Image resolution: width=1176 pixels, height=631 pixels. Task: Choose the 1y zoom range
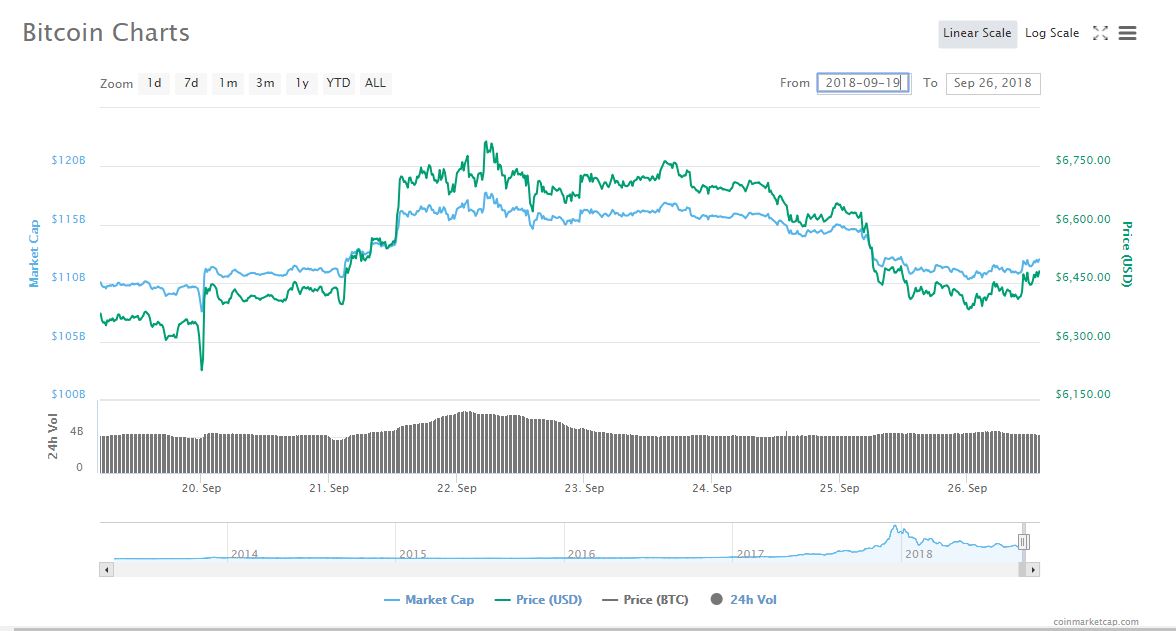tap(301, 83)
